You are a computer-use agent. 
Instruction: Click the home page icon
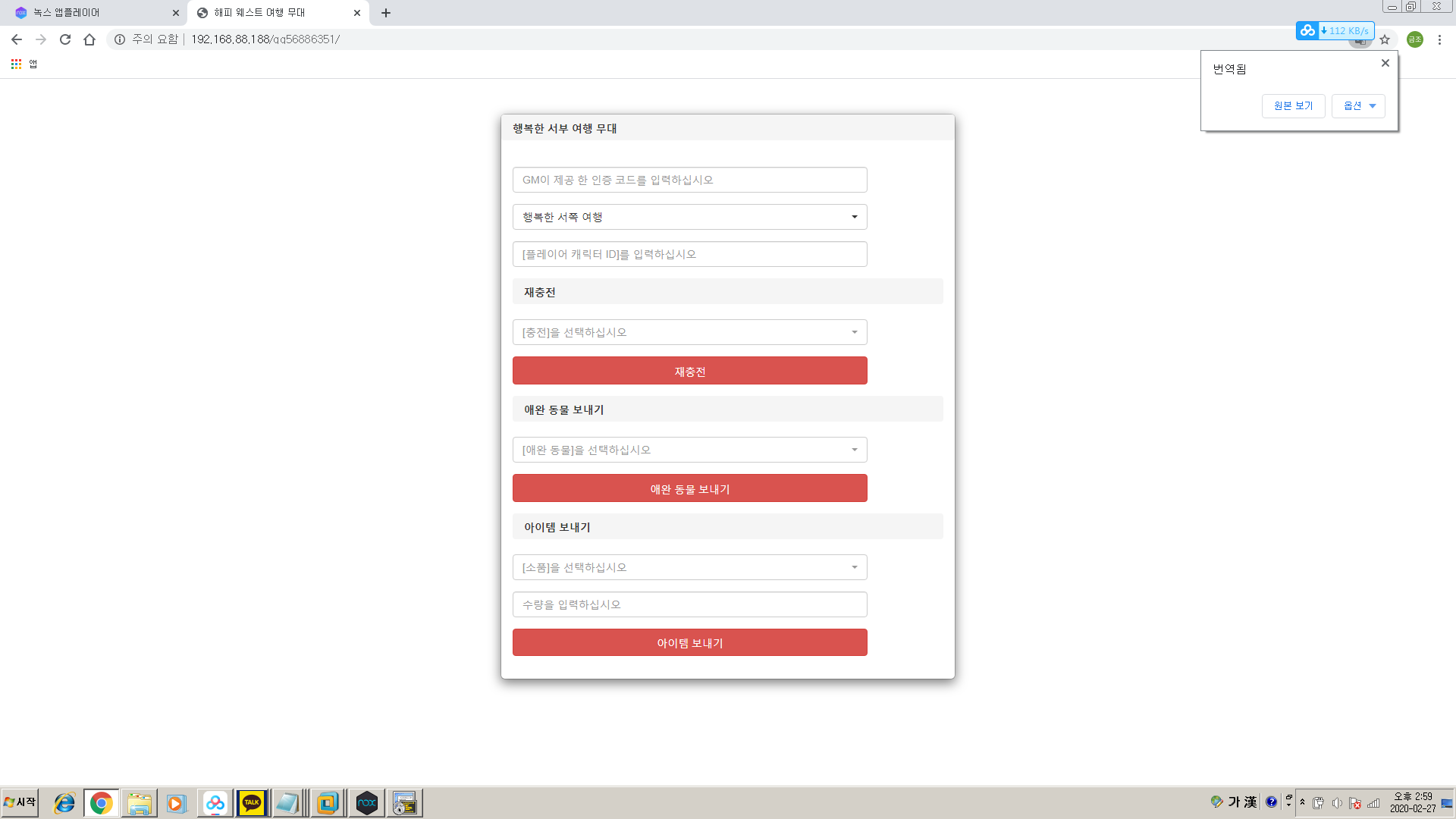coord(89,39)
